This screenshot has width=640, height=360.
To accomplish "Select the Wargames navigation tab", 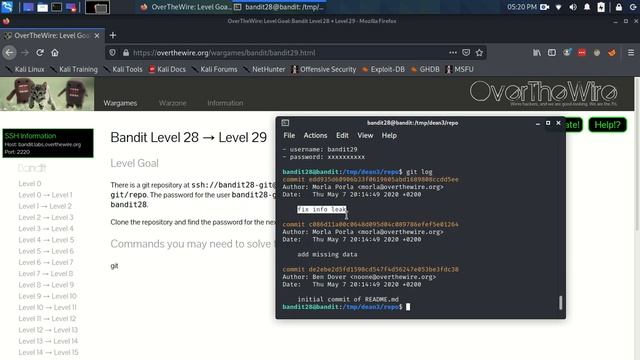I will click(x=120, y=103).
